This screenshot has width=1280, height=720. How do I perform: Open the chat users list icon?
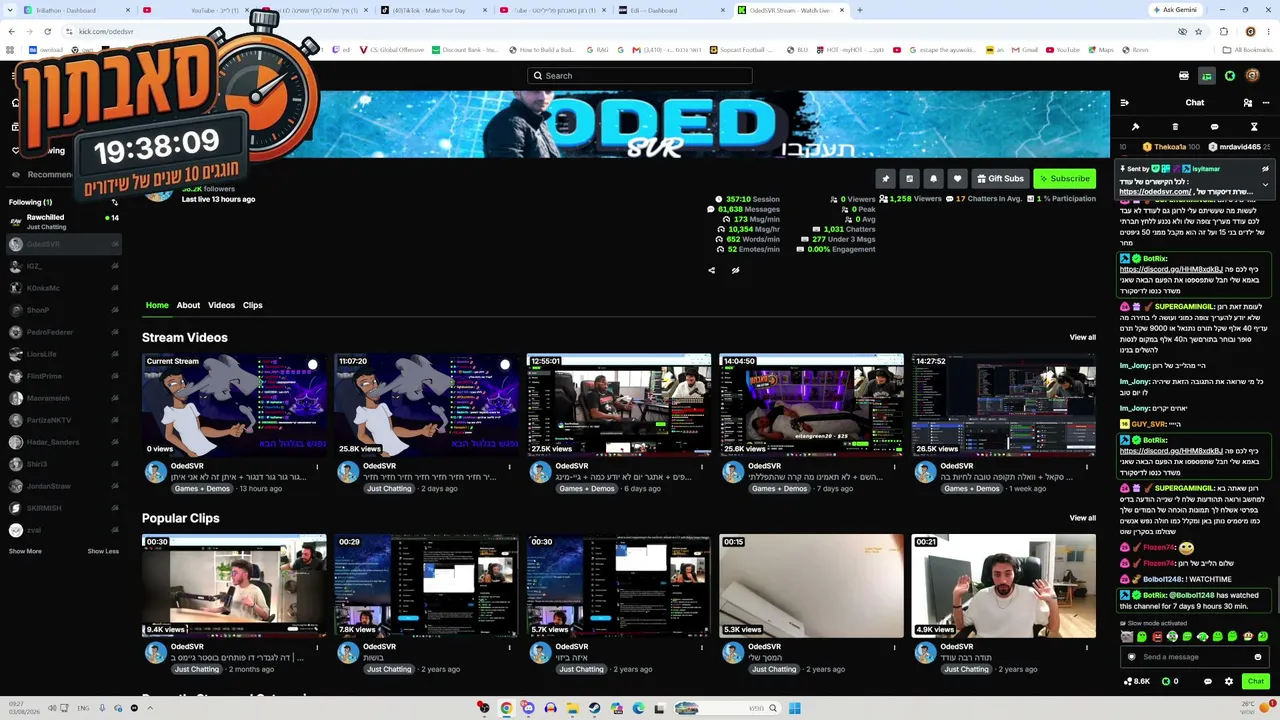coord(1247,103)
